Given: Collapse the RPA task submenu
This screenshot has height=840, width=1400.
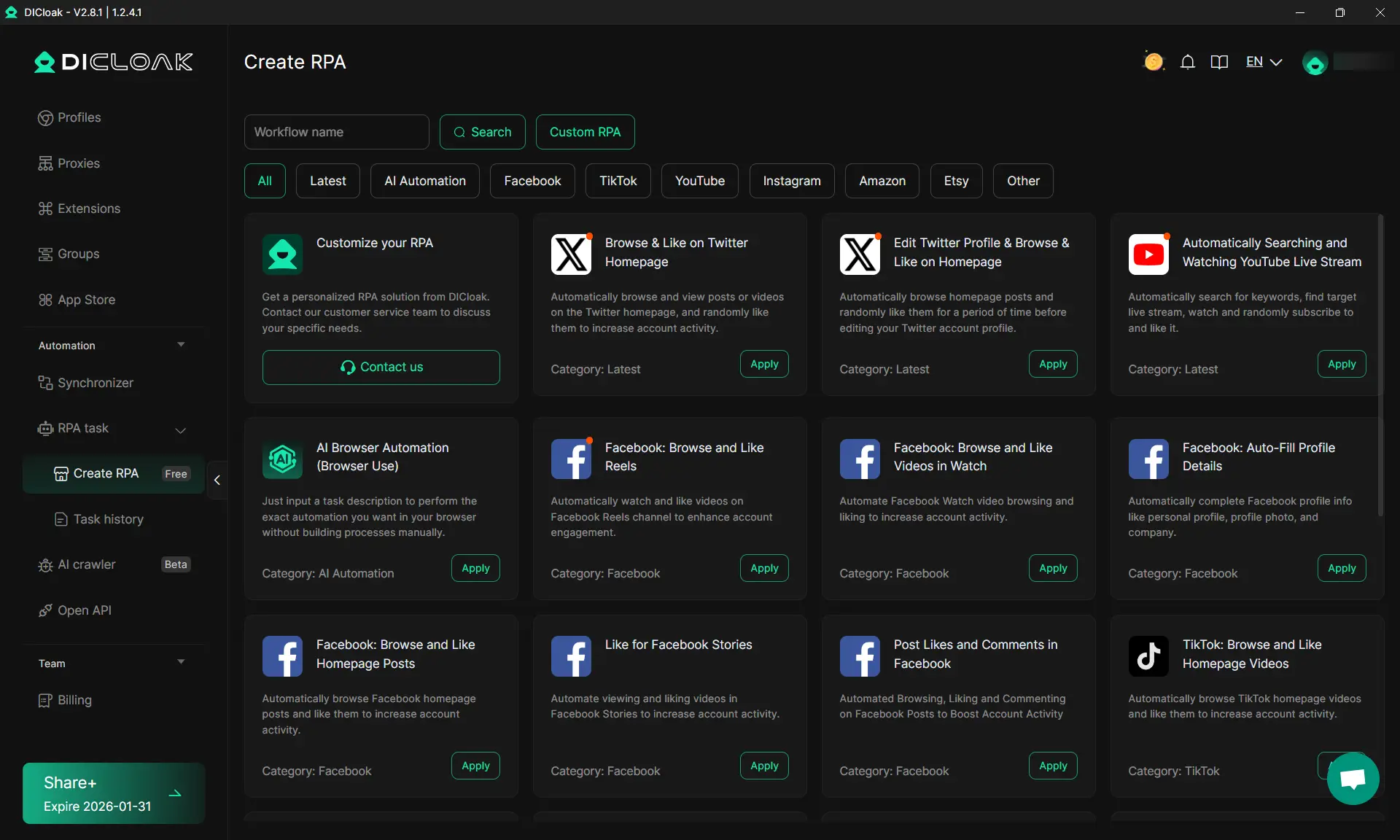Looking at the screenshot, I should click(181, 430).
